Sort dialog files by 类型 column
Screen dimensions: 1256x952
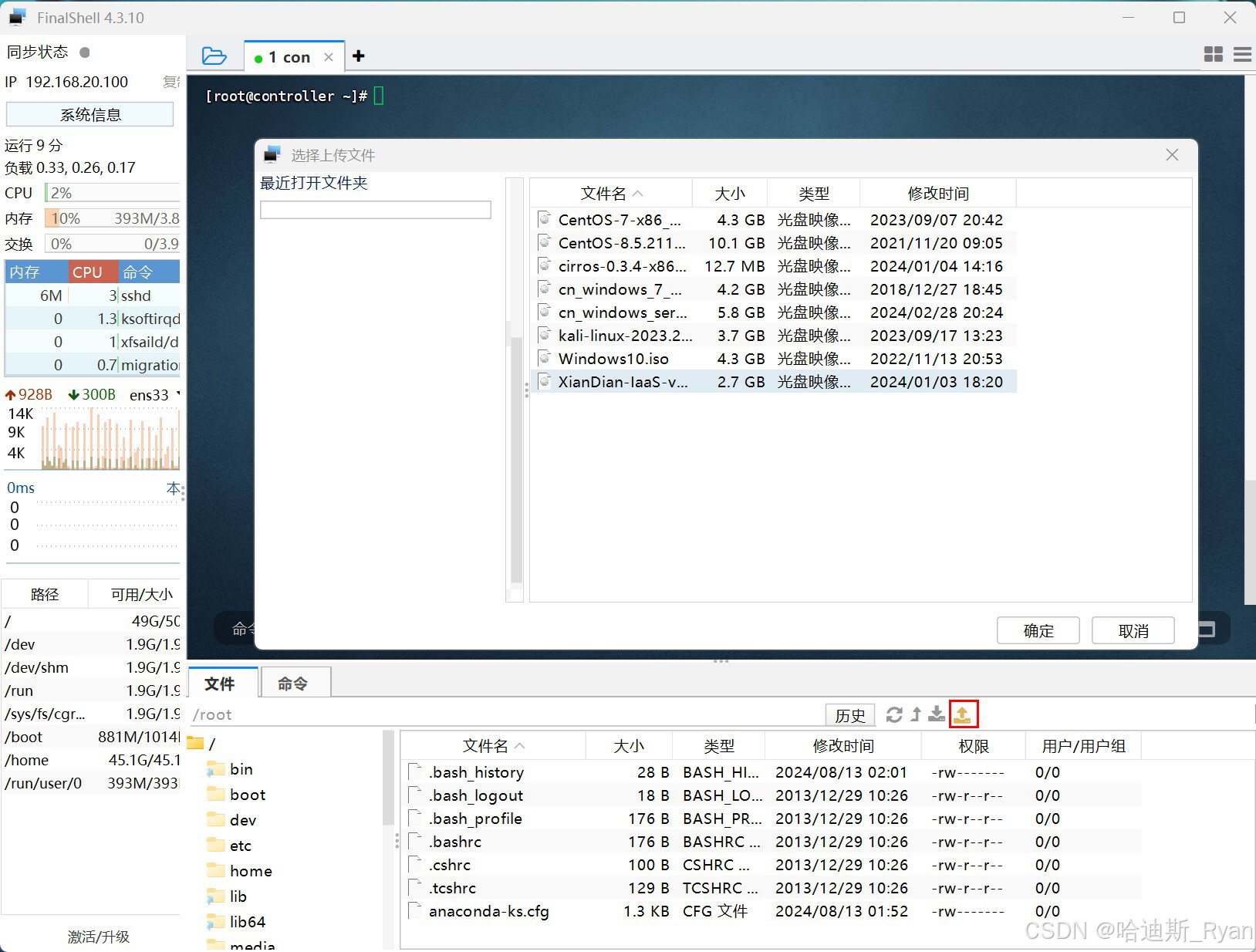[x=814, y=194]
